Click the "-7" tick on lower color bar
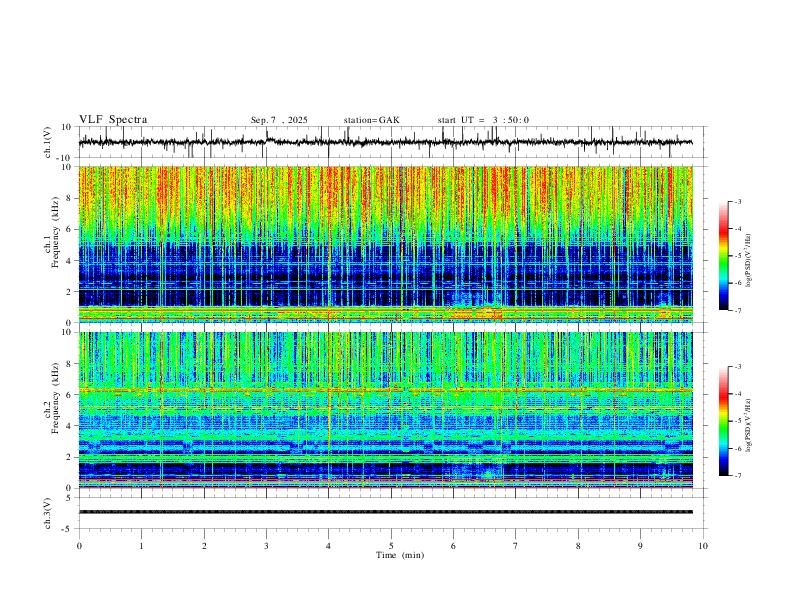Screen dimensions: 792x612 [738, 476]
